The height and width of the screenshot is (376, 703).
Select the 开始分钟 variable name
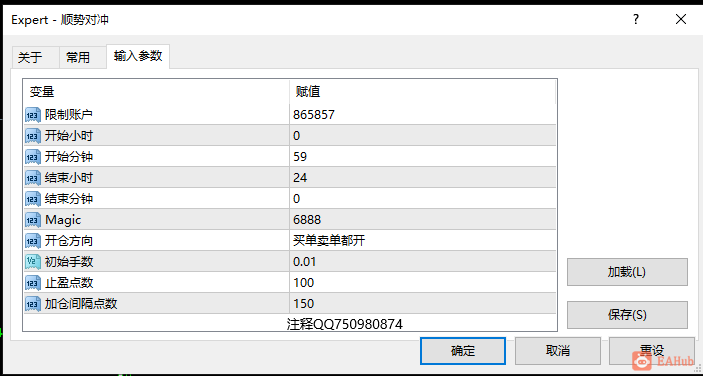coord(69,157)
